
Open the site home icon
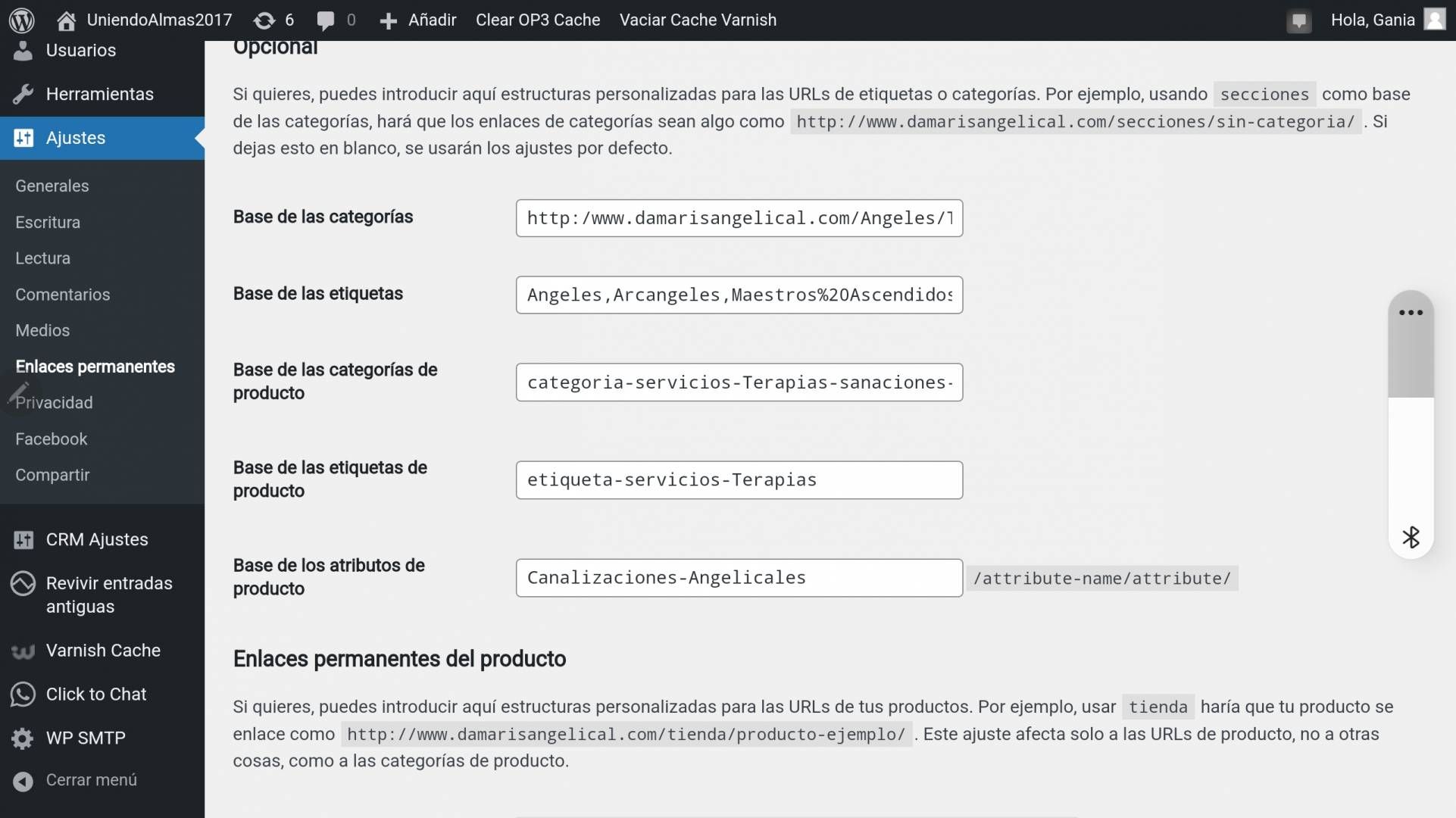pos(67,20)
